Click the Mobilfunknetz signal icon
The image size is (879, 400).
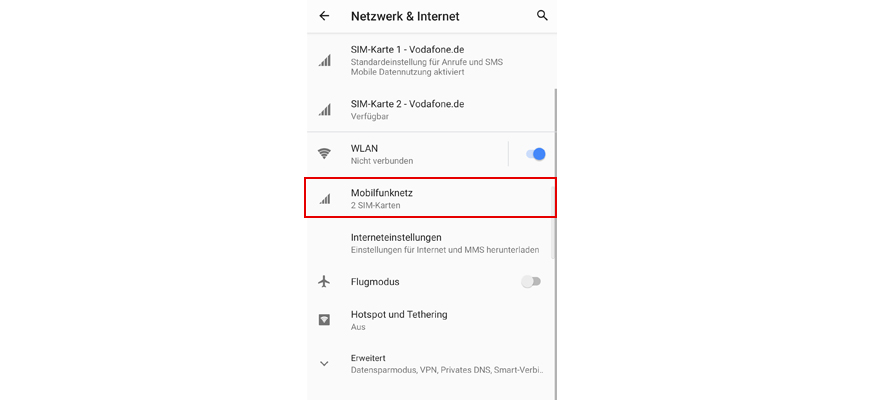tap(325, 198)
